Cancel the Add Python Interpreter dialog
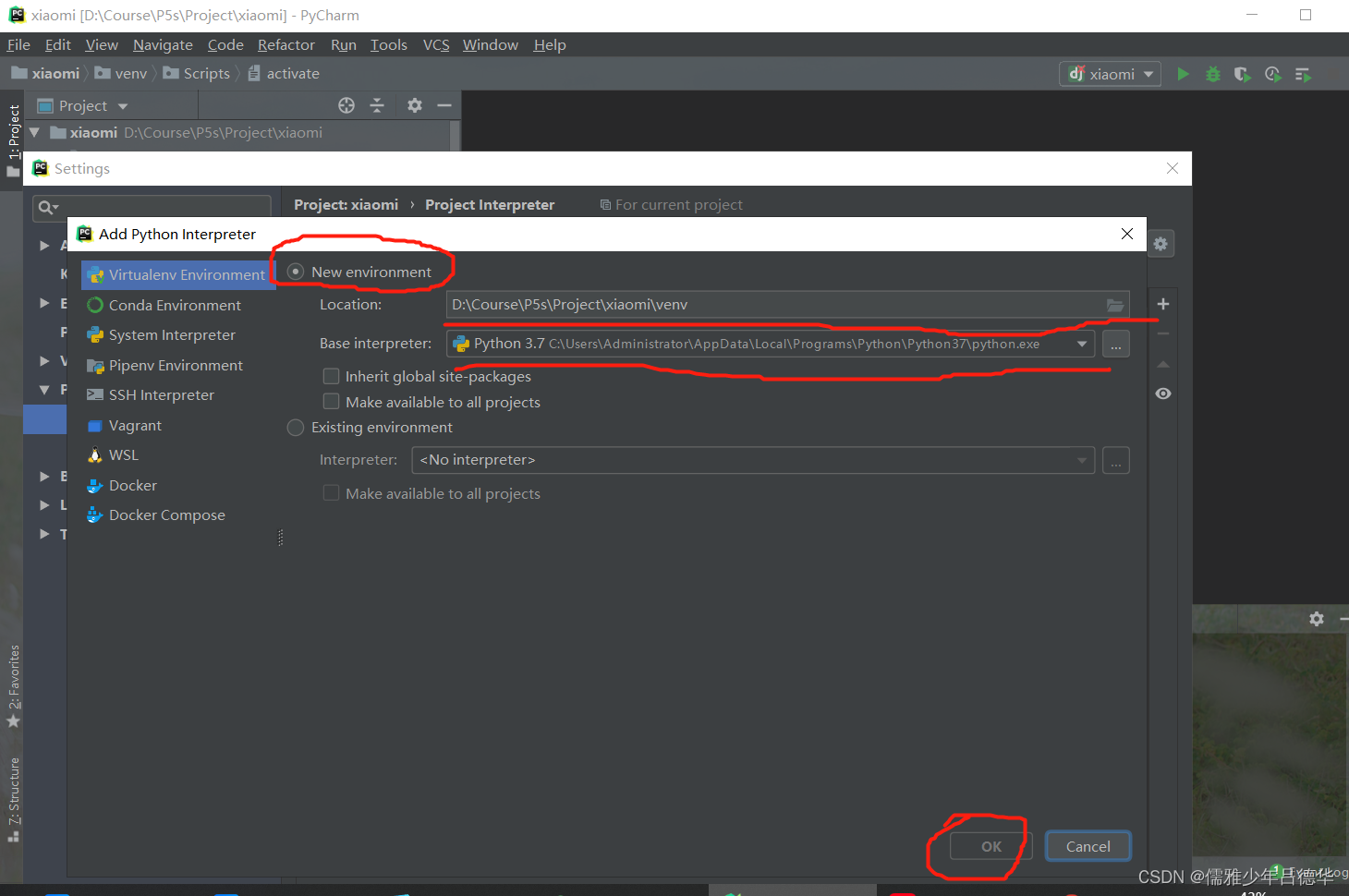 coord(1088,846)
